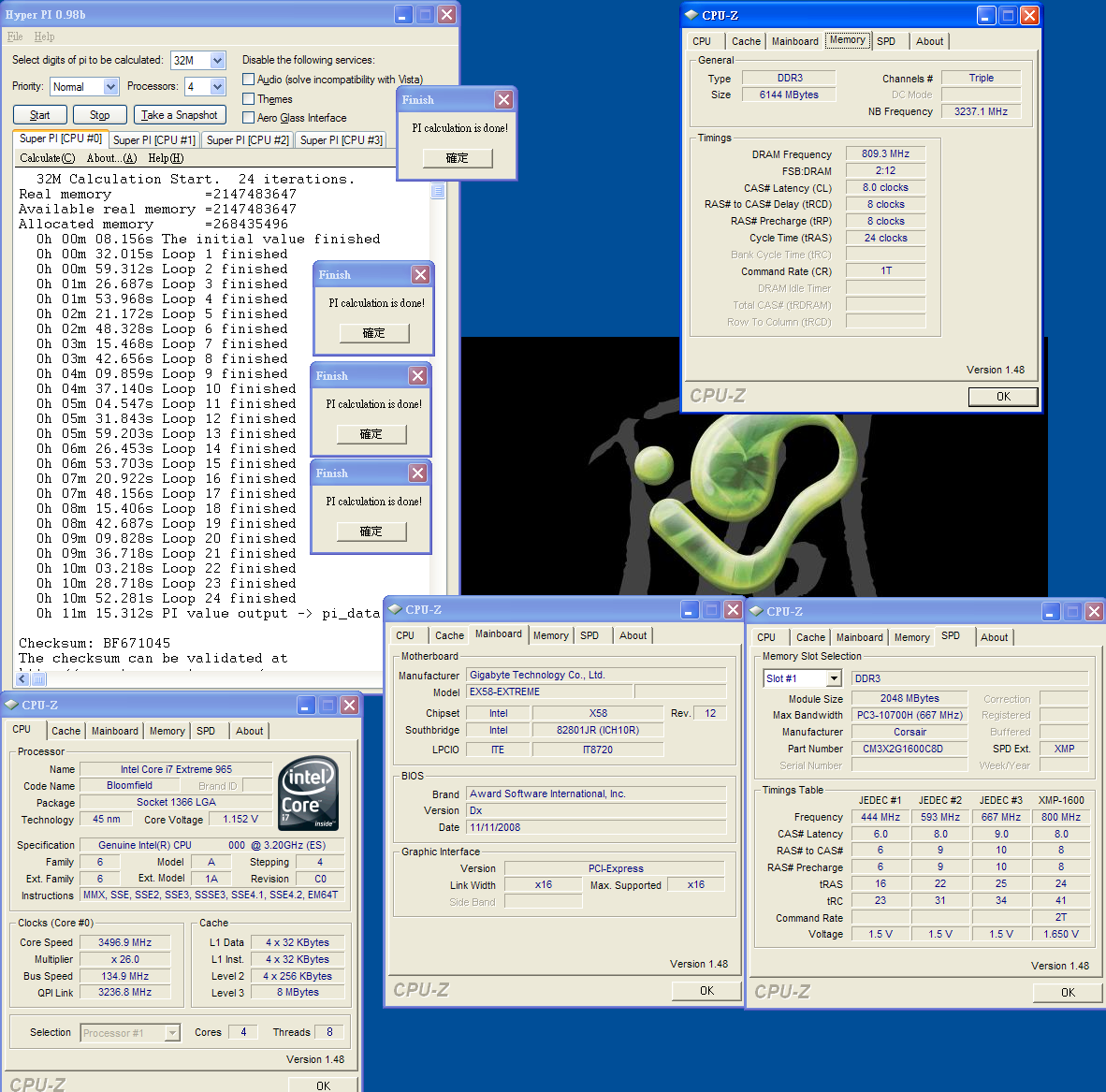Enable Audio service disable checkbox
Viewport: 1106px width, 1092px height.
[249, 80]
